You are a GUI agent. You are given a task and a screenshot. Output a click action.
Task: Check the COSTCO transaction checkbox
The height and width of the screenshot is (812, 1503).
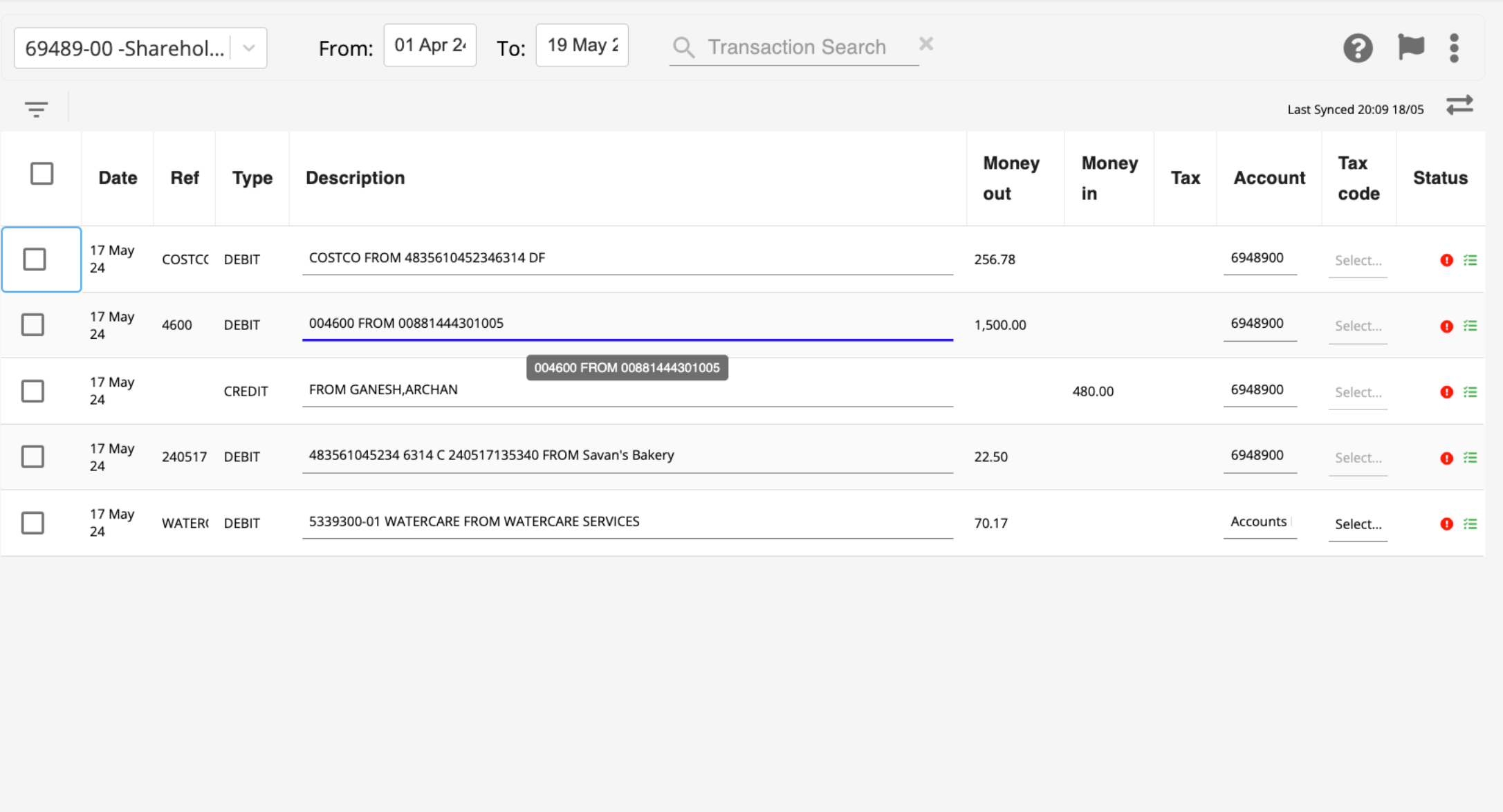click(x=35, y=259)
